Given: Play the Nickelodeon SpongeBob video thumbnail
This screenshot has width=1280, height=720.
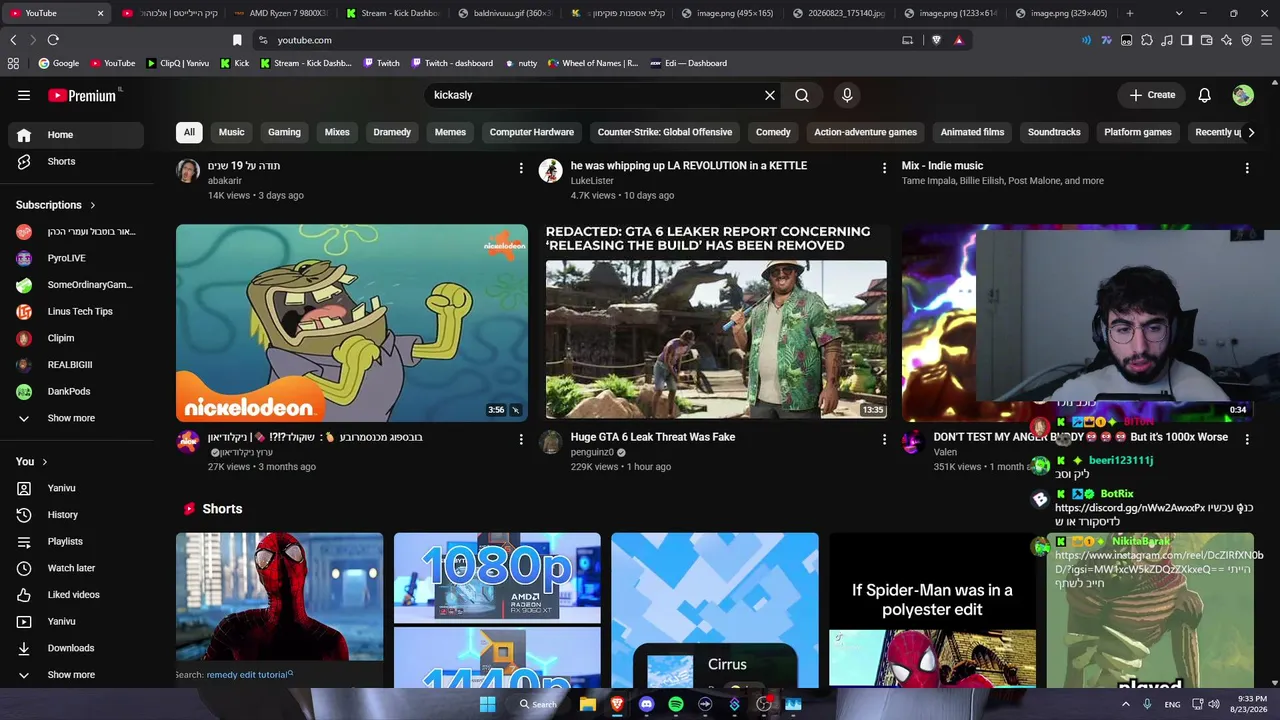Looking at the screenshot, I should click(352, 323).
